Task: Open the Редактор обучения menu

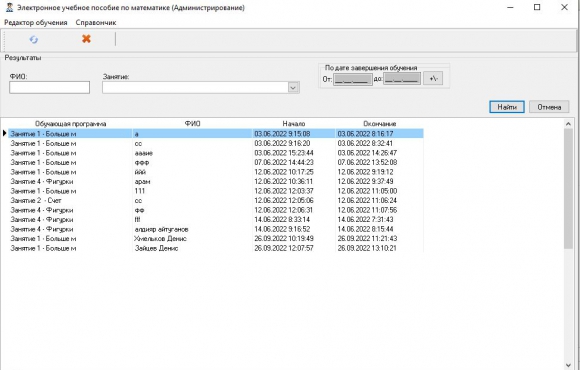Action: (36, 23)
